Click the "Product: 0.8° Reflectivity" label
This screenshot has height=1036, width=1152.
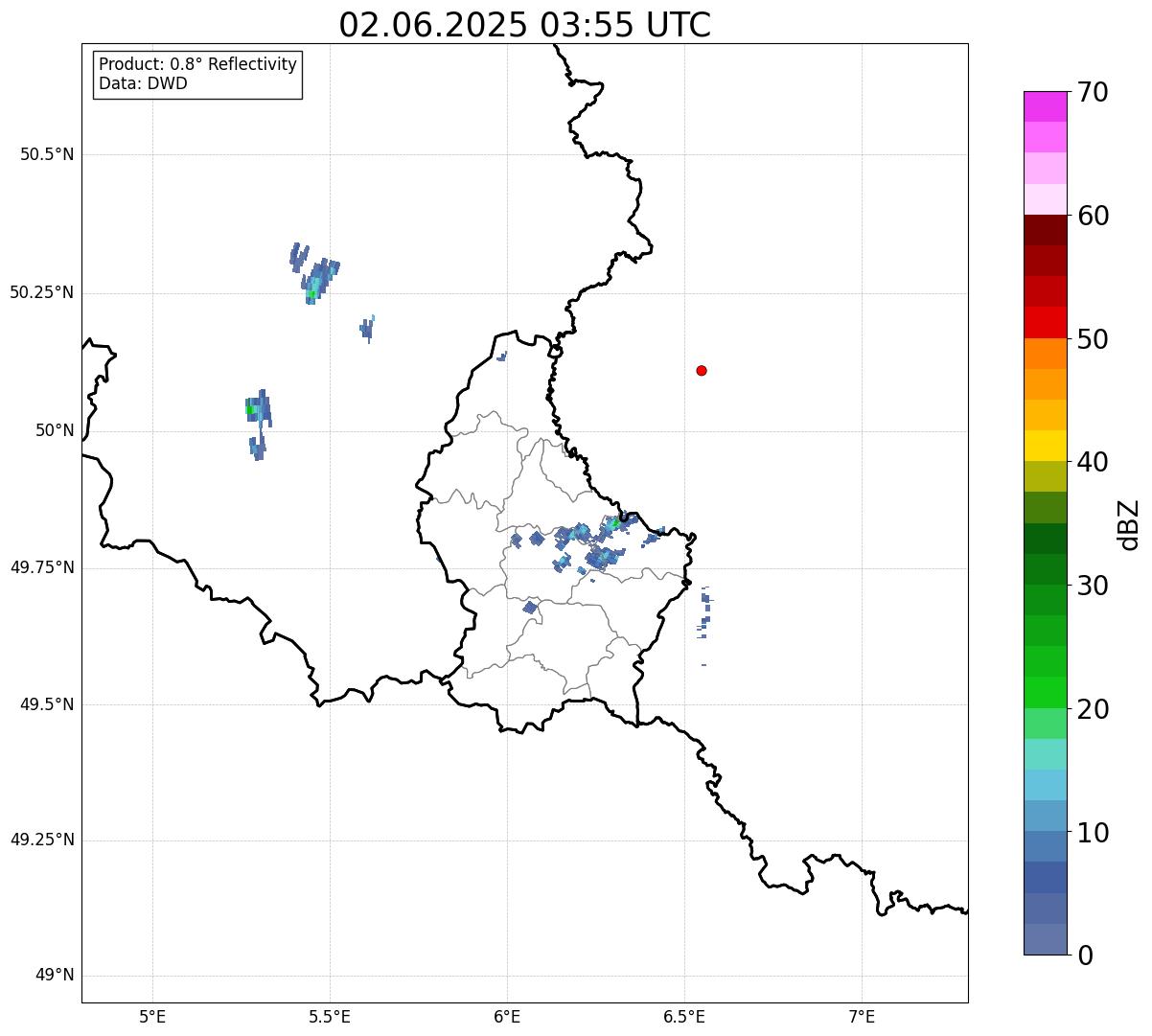coord(198,64)
